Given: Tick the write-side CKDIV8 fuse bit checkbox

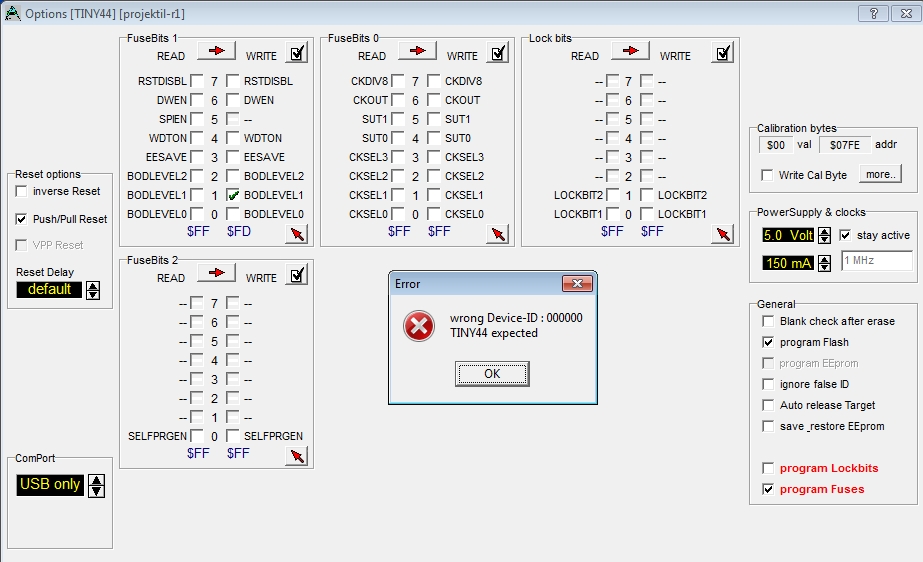Looking at the screenshot, I should [x=434, y=81].
